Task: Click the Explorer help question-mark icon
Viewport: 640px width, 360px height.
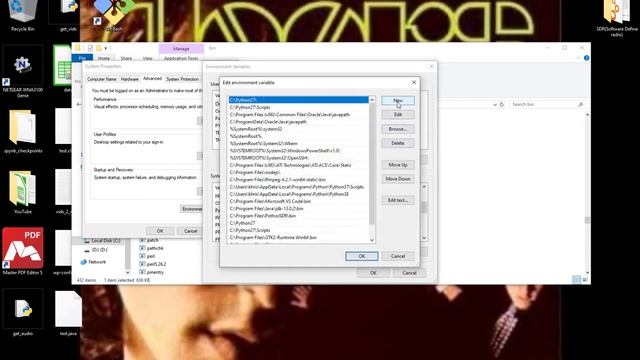Action: pos(587,58)
